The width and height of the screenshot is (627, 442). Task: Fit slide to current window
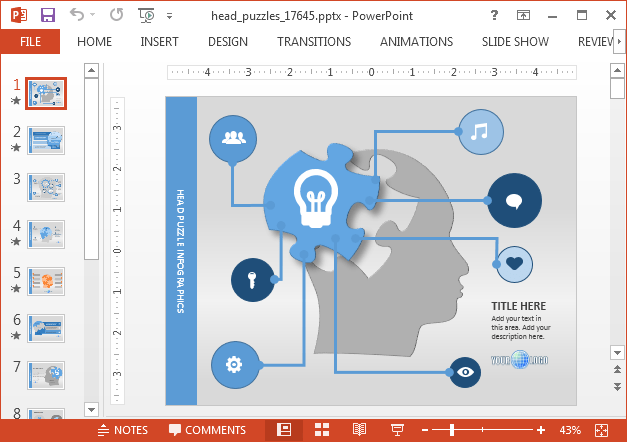(601, 430)
